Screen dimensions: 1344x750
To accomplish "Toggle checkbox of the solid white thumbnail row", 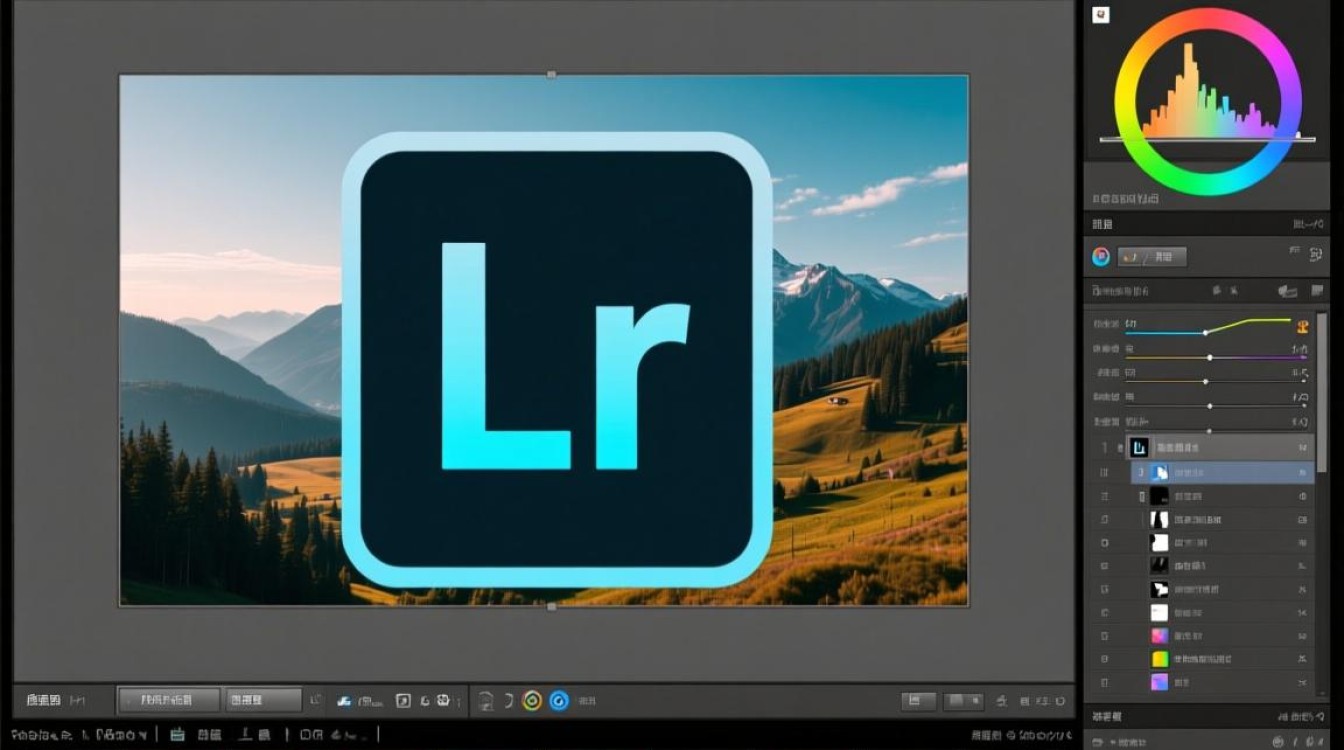I will (x=1104, y=612).
